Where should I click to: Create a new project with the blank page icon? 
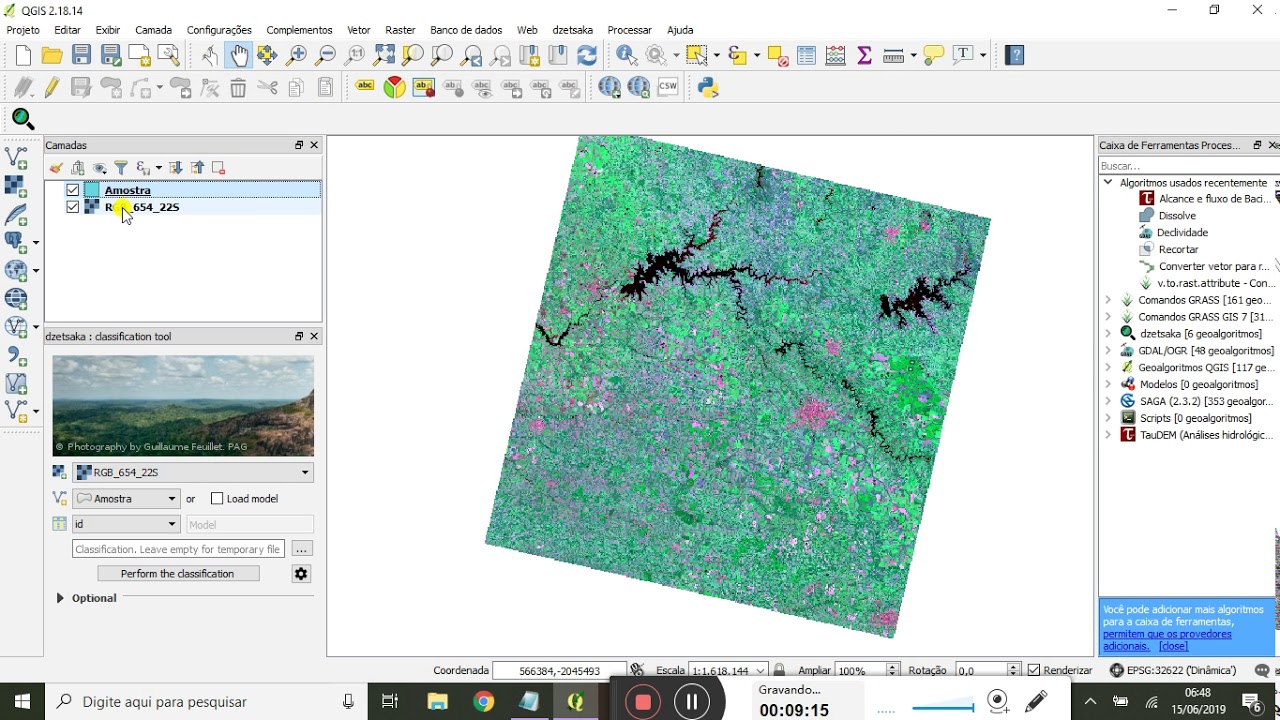point(23,56)
